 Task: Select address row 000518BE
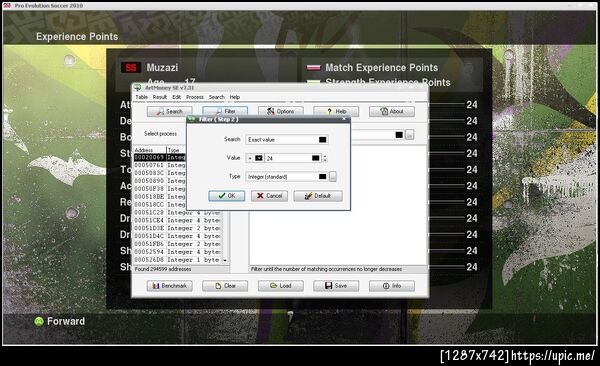[160, 197]
